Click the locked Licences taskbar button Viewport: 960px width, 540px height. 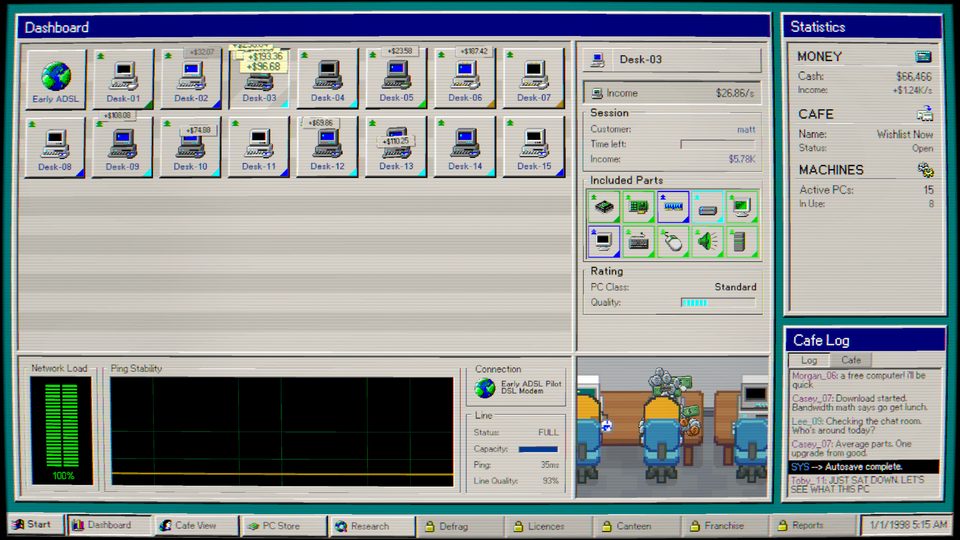(547, 526)
